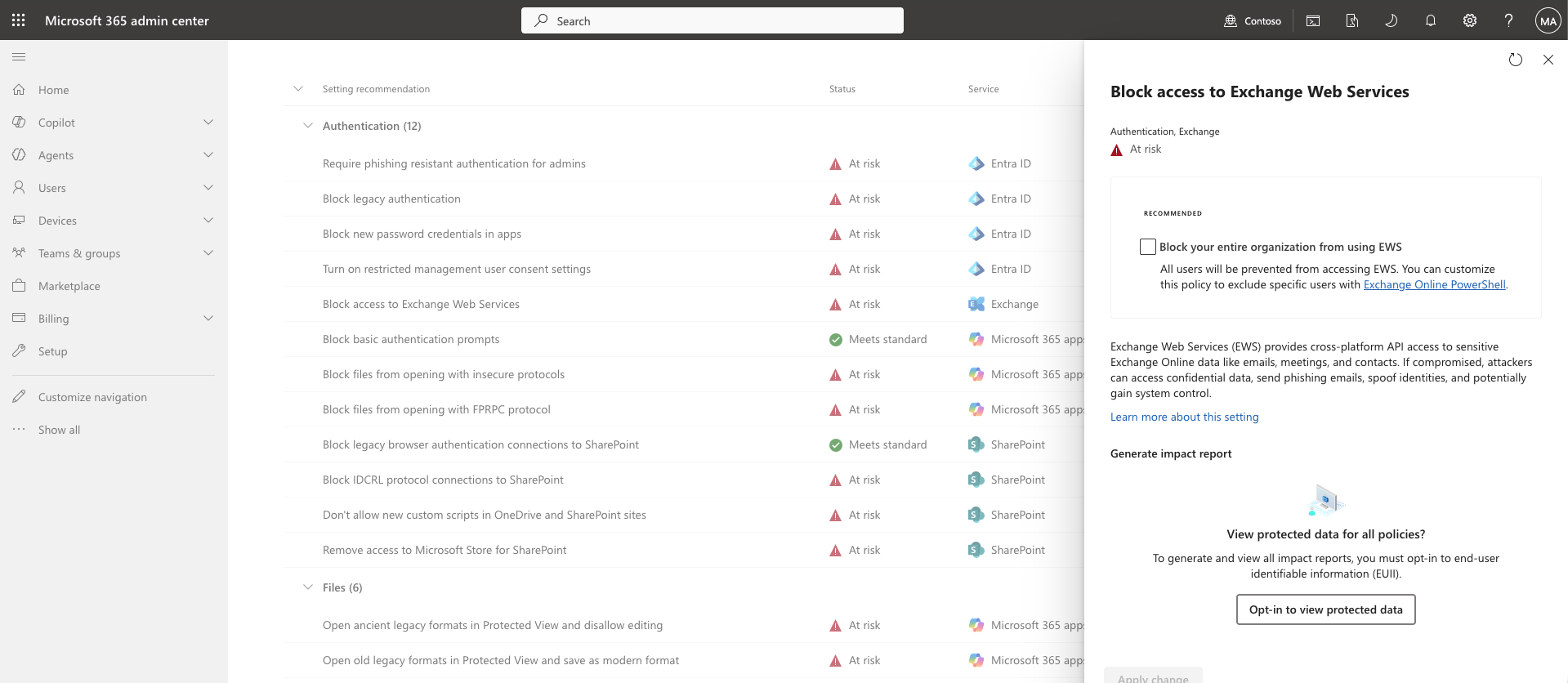This screenshot has height=683, width=1568.
Task: Click At risk icon for Block legacy authentication
Action: point(835,199)
